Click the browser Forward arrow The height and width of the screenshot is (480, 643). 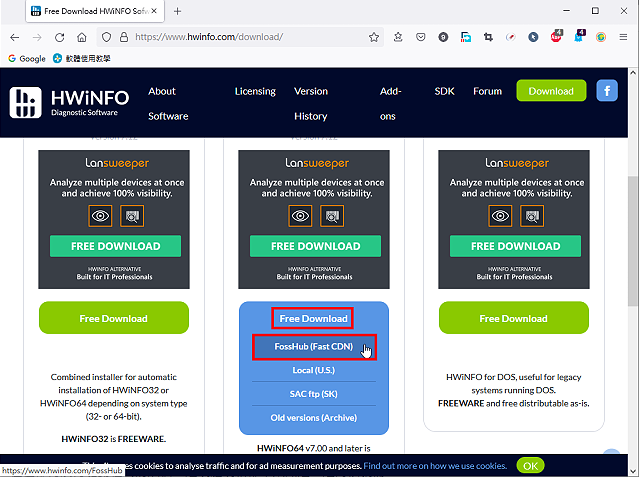coord(37,37)
